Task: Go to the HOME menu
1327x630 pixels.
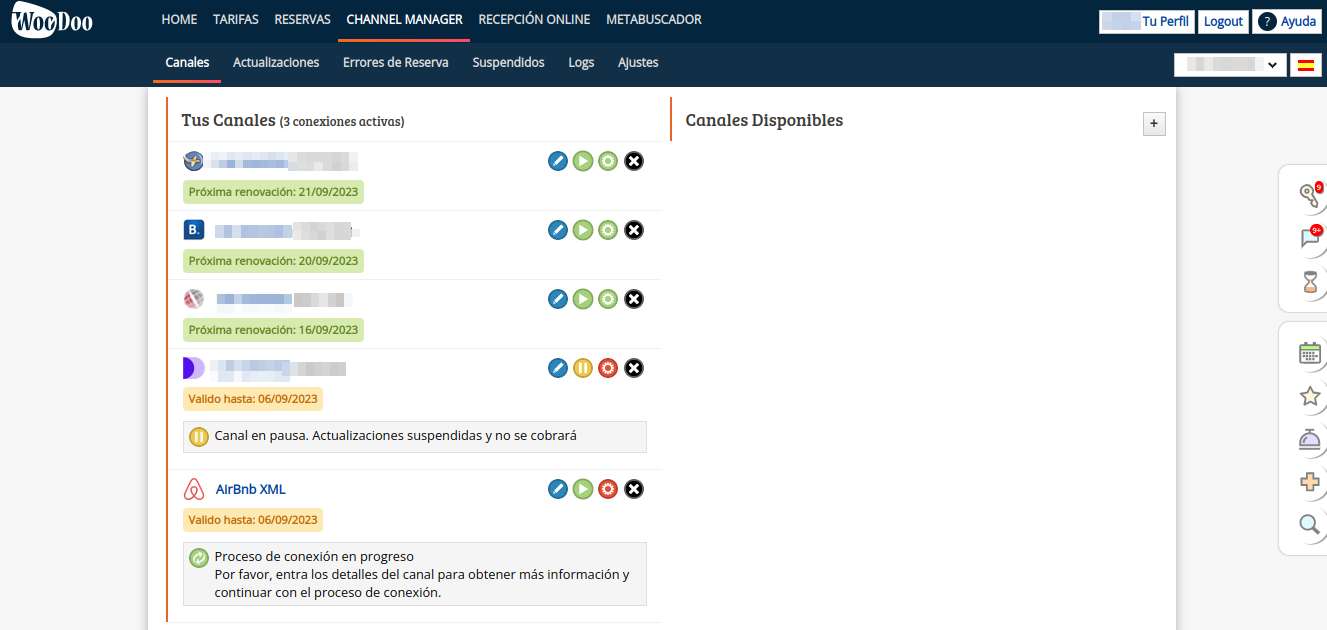Action: point(179,20)
